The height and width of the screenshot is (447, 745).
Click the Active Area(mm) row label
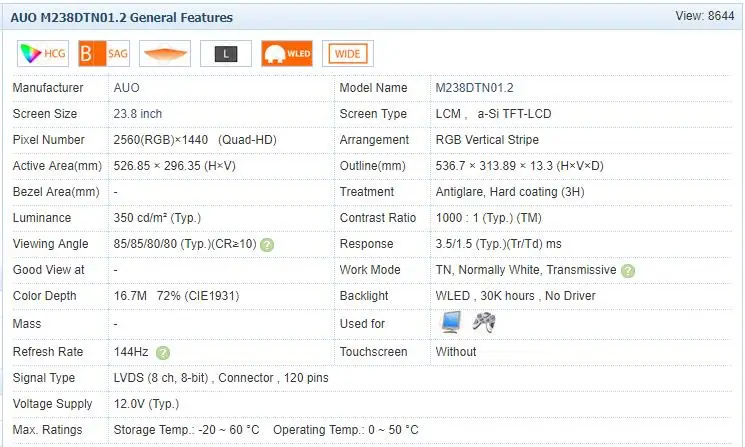point(57,166)
